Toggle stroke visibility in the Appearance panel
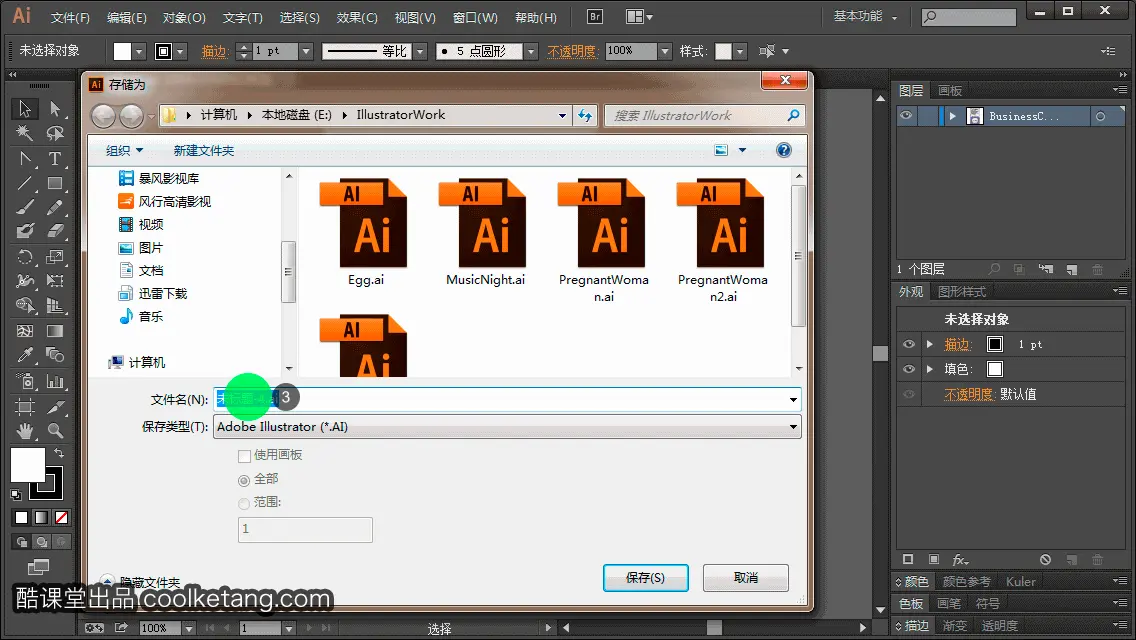 coord(909,344)
